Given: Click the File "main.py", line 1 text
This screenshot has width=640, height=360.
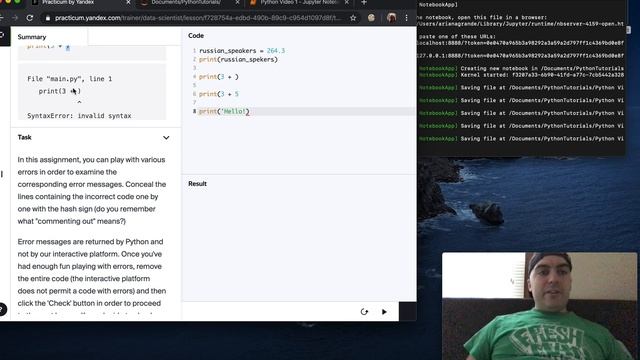Looking at the screenshot, I should point(69,79).
